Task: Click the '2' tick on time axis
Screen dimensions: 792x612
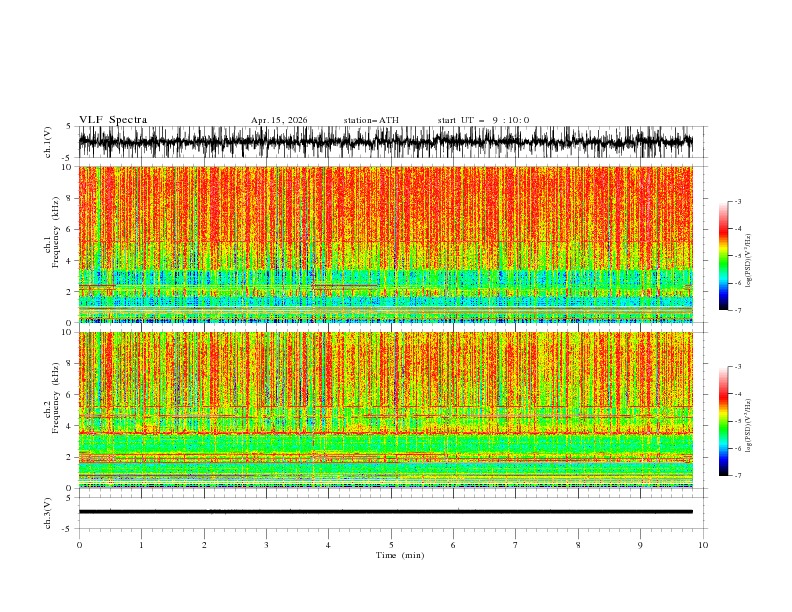Action: (x=204, y=545)
